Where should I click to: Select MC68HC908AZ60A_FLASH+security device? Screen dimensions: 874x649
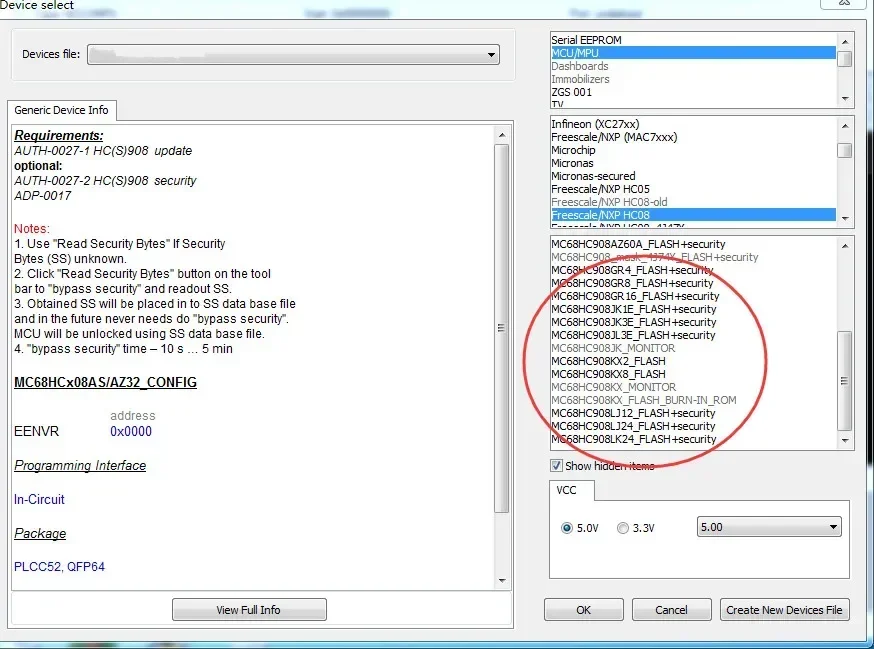pyautogui.click(x=693, y=244)
